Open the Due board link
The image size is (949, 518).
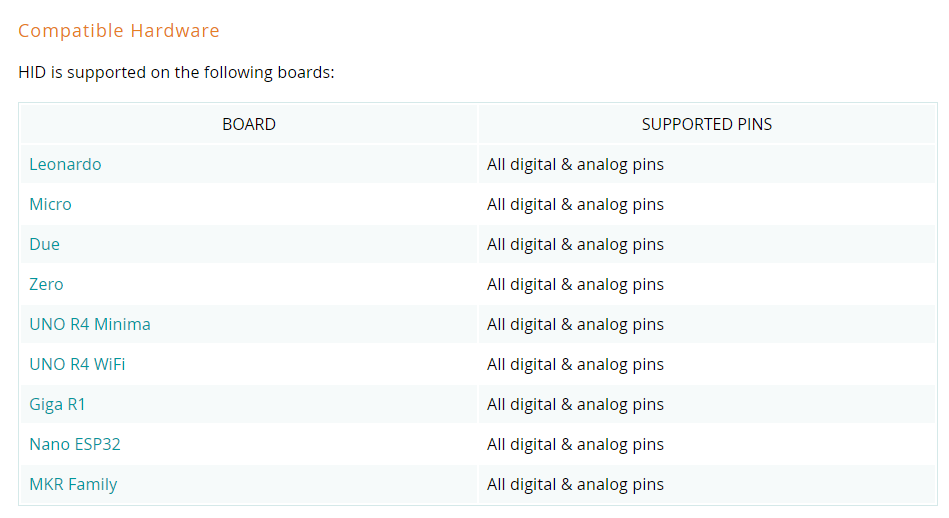(x=45, y=244)
